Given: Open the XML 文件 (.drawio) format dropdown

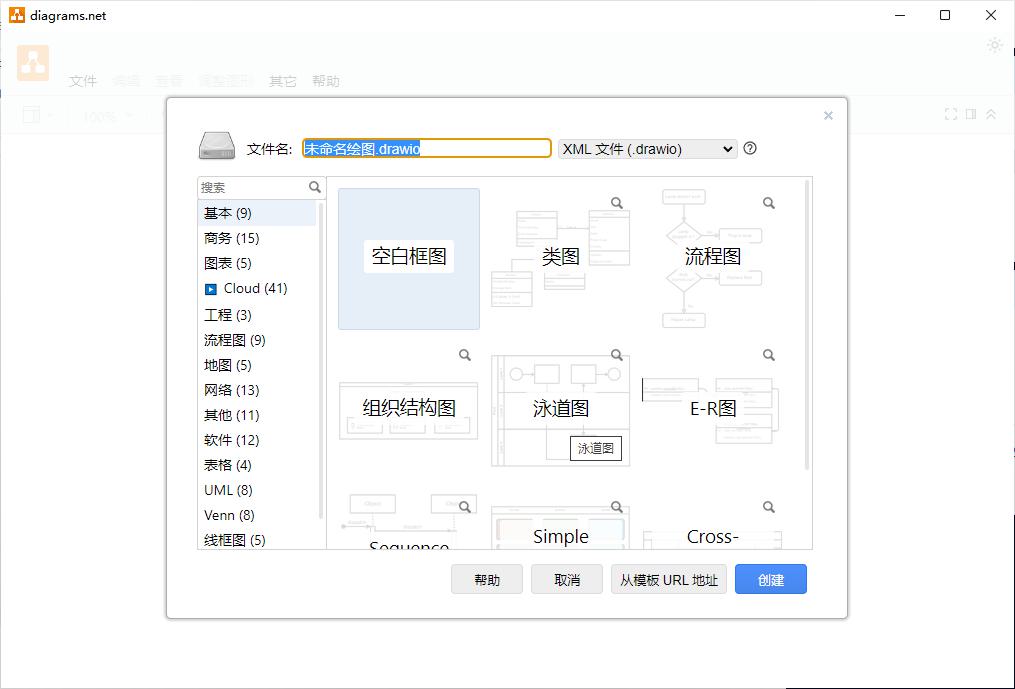Looking at the screenshot, I should (647, 149).
